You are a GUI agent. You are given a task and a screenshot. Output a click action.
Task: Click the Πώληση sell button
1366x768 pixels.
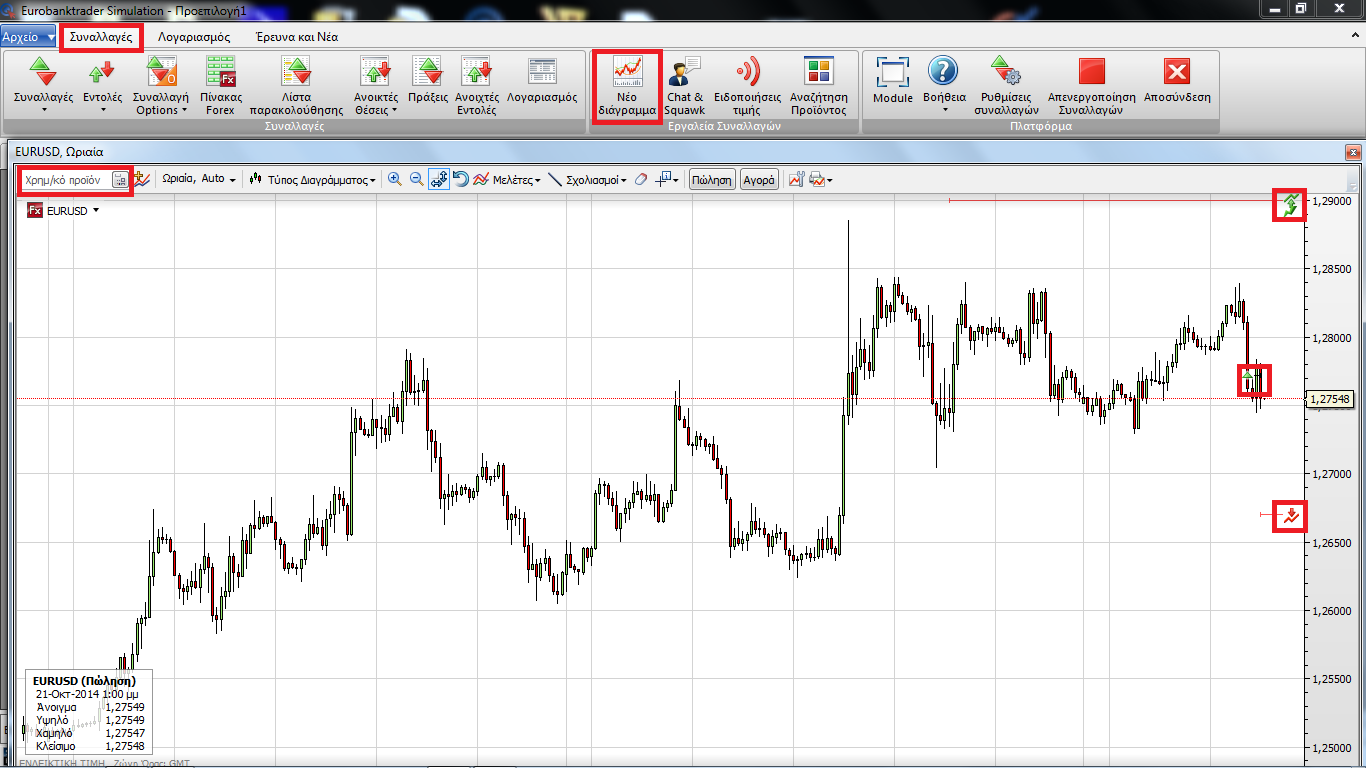[712, 180]
